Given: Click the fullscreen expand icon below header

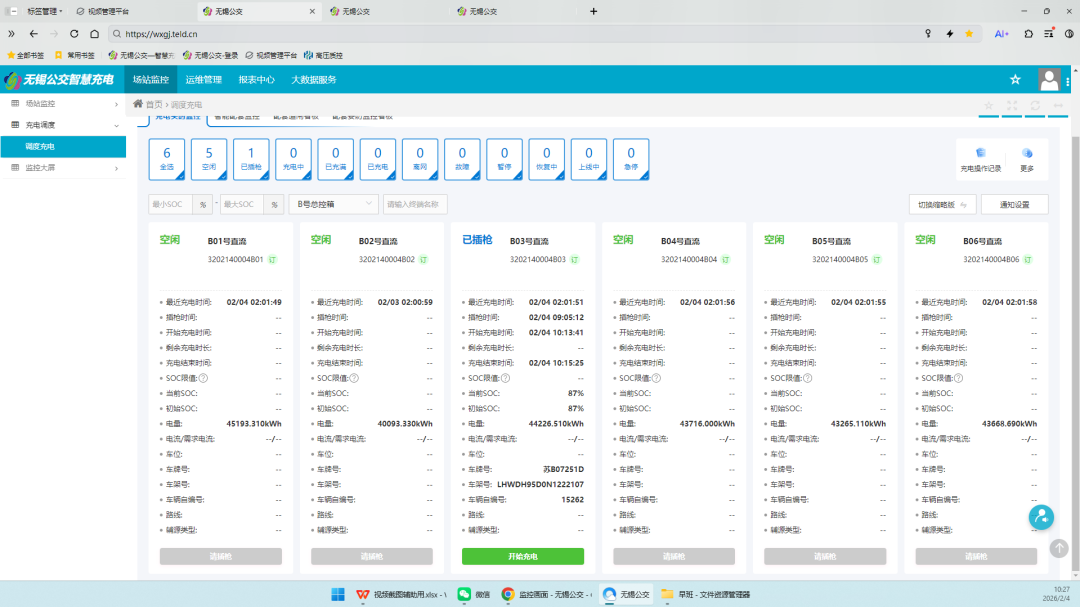Looking at the screenshot, I should coord(1012,105).
